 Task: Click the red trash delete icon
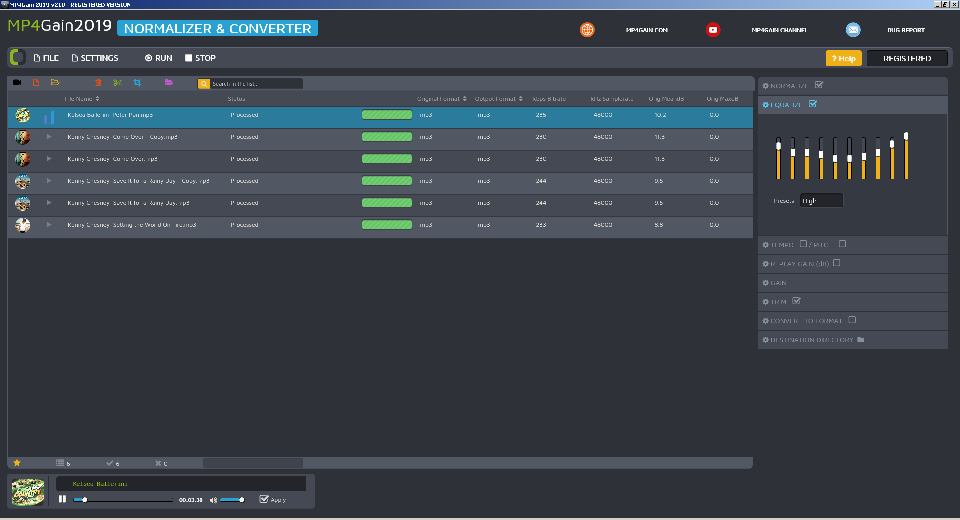click(x=98, y=83)
